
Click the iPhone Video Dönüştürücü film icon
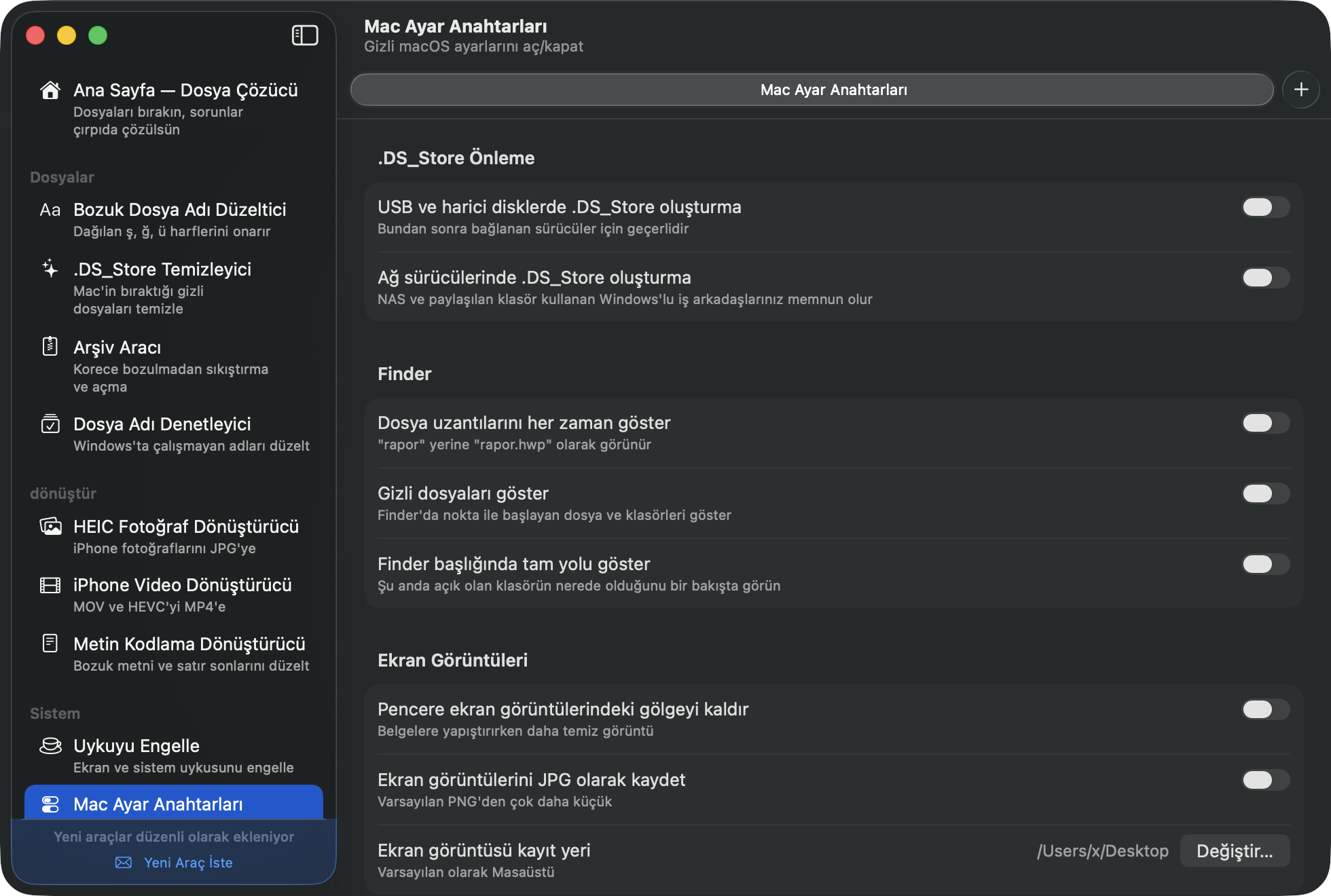click(x=50, y=585)
